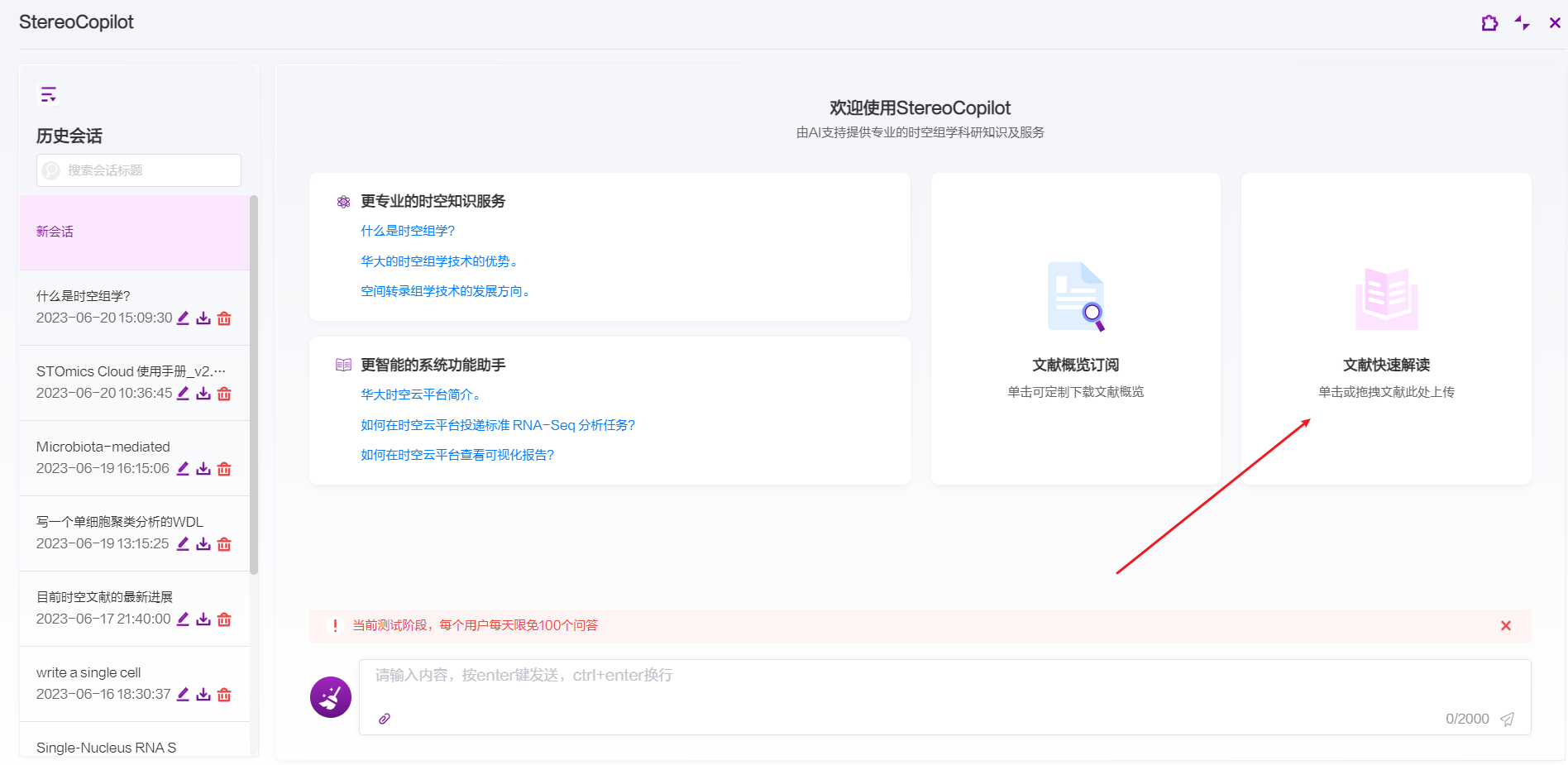Click the clear-chat broom button

(x=331, y=697)
